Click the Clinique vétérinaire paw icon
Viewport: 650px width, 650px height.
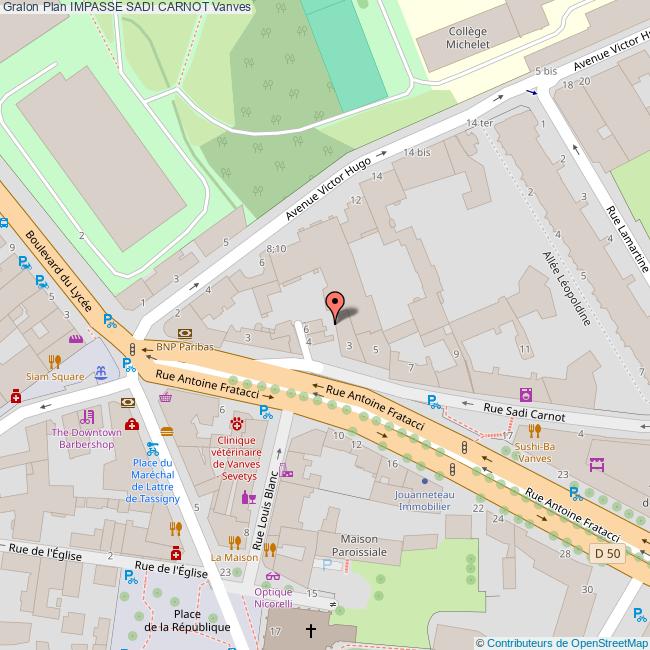[x=237, y=424]
